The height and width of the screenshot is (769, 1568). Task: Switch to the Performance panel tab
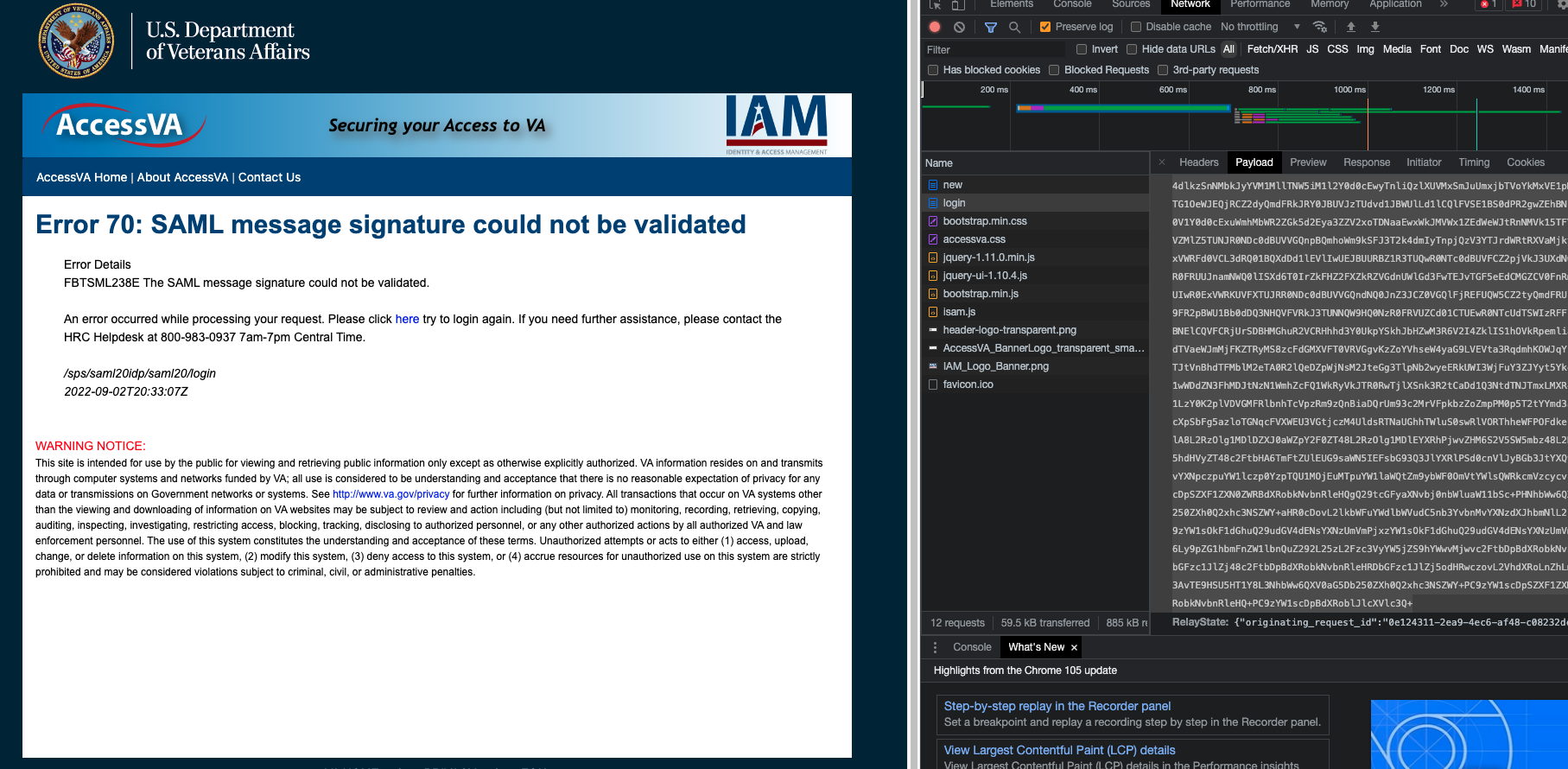point(1260,4)
